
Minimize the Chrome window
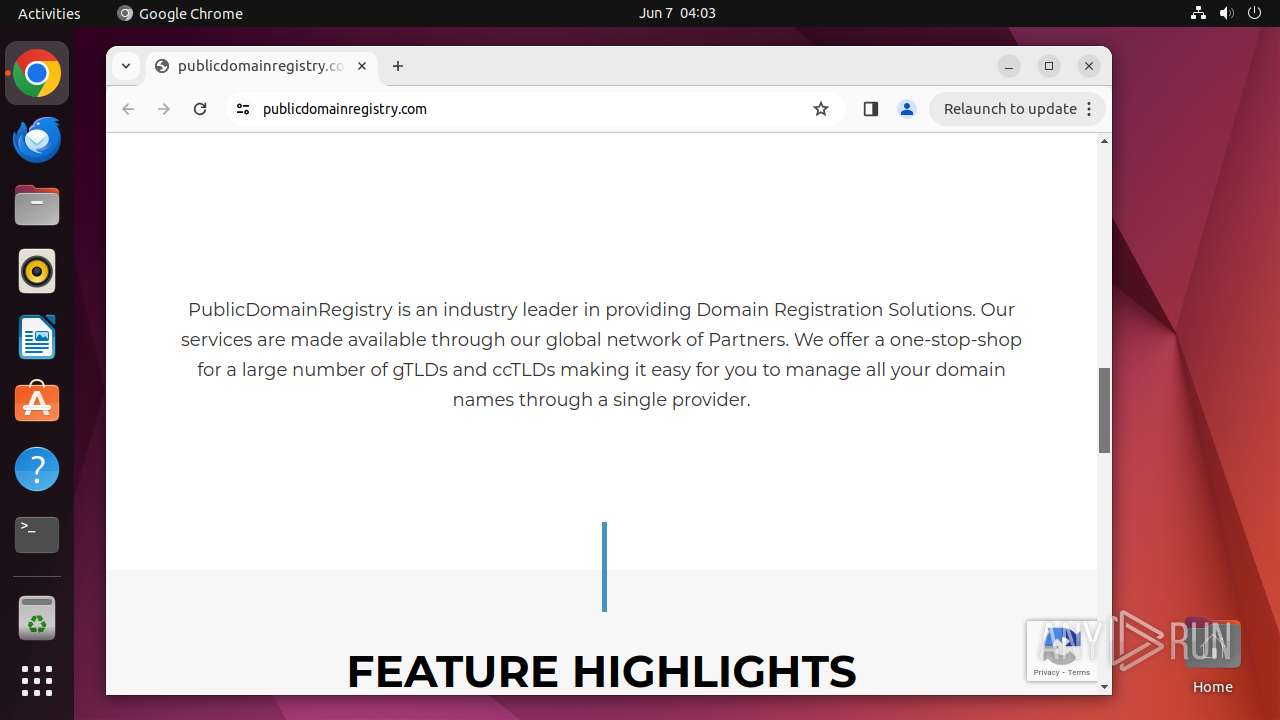[x=1009, y=66]
